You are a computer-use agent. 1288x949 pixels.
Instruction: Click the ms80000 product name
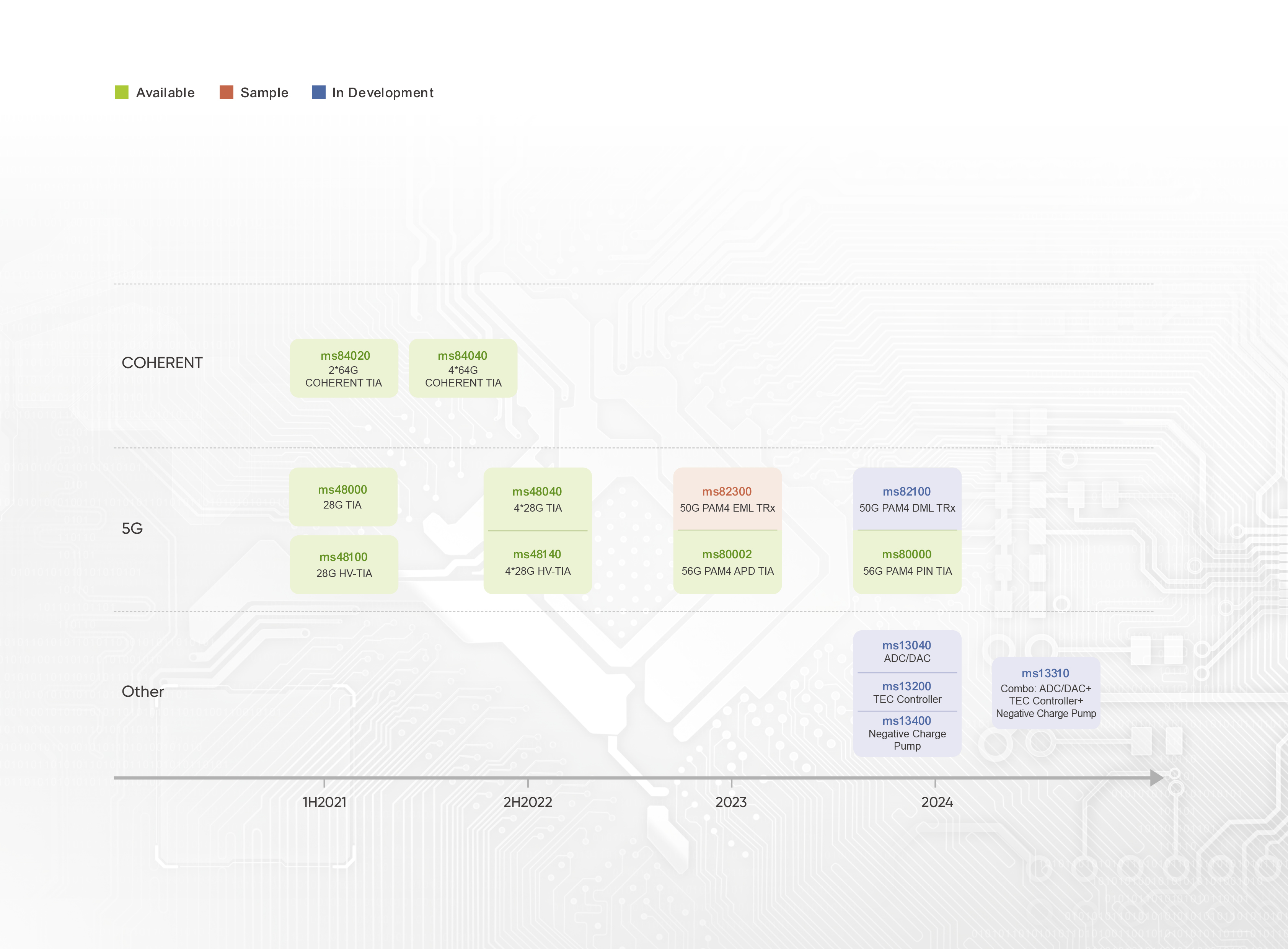(906, 554)
